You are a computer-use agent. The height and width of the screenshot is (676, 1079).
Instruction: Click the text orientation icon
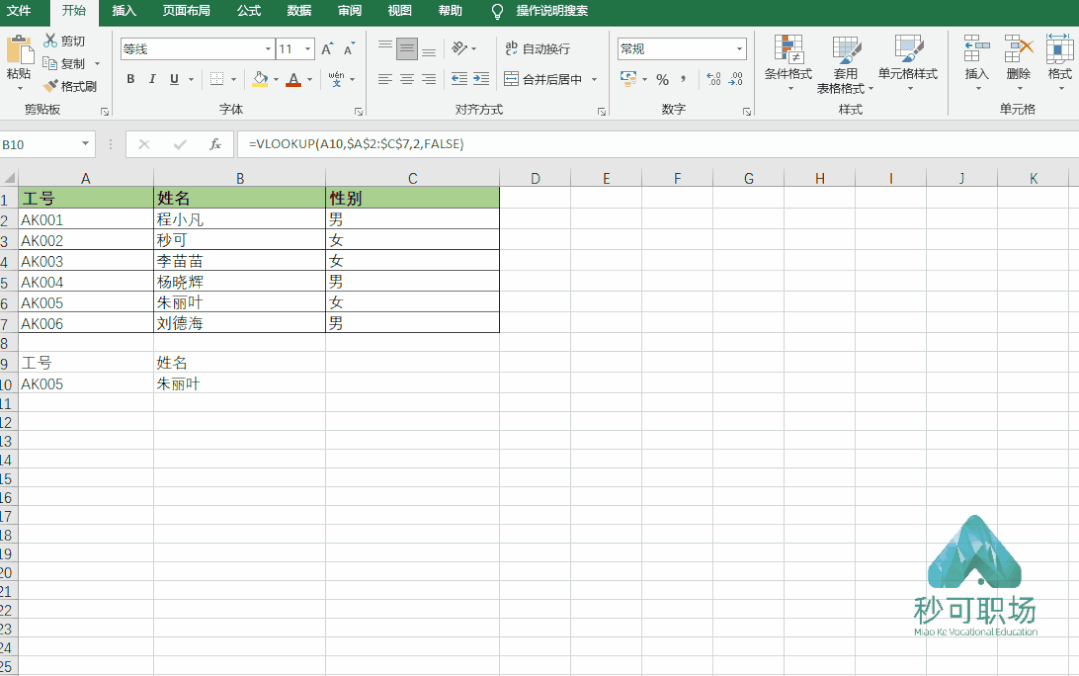pos(460,48)
